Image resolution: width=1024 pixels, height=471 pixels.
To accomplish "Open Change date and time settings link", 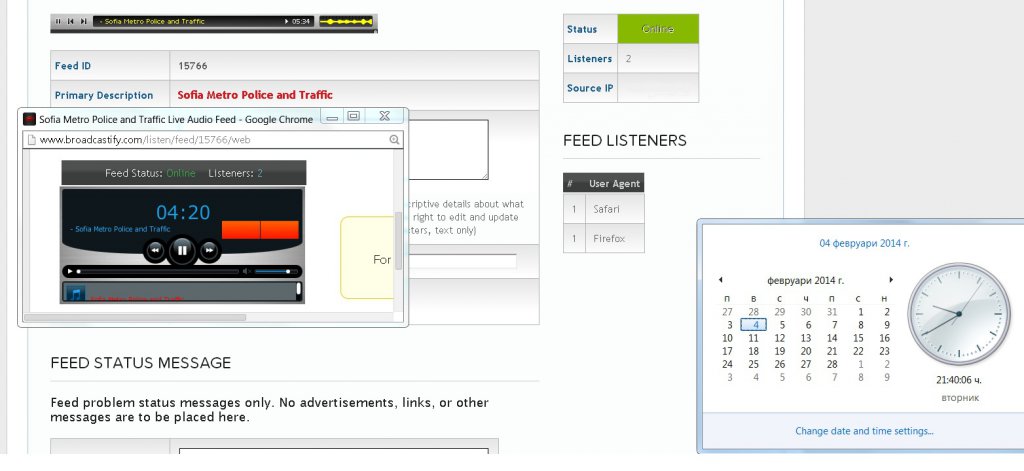I will [x=864, y=431].
